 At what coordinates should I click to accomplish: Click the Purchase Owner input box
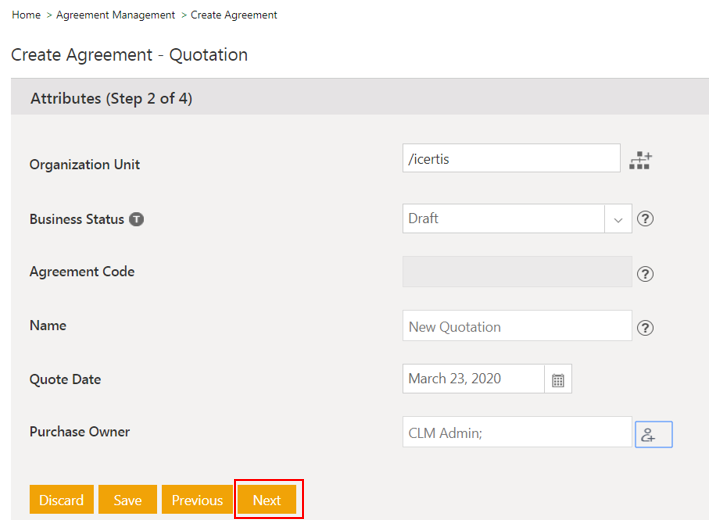(516, 433)
